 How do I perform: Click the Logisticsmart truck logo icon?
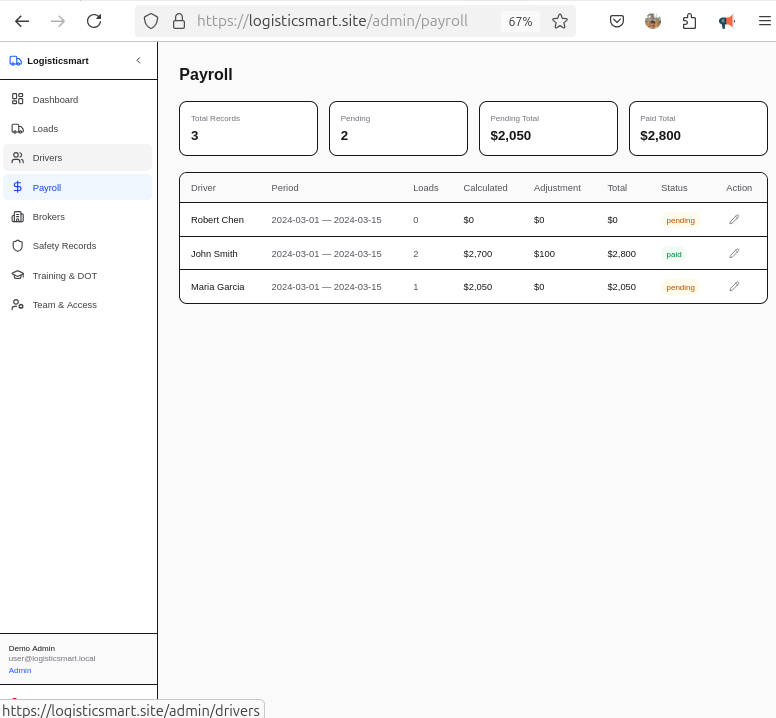(15, 61)
